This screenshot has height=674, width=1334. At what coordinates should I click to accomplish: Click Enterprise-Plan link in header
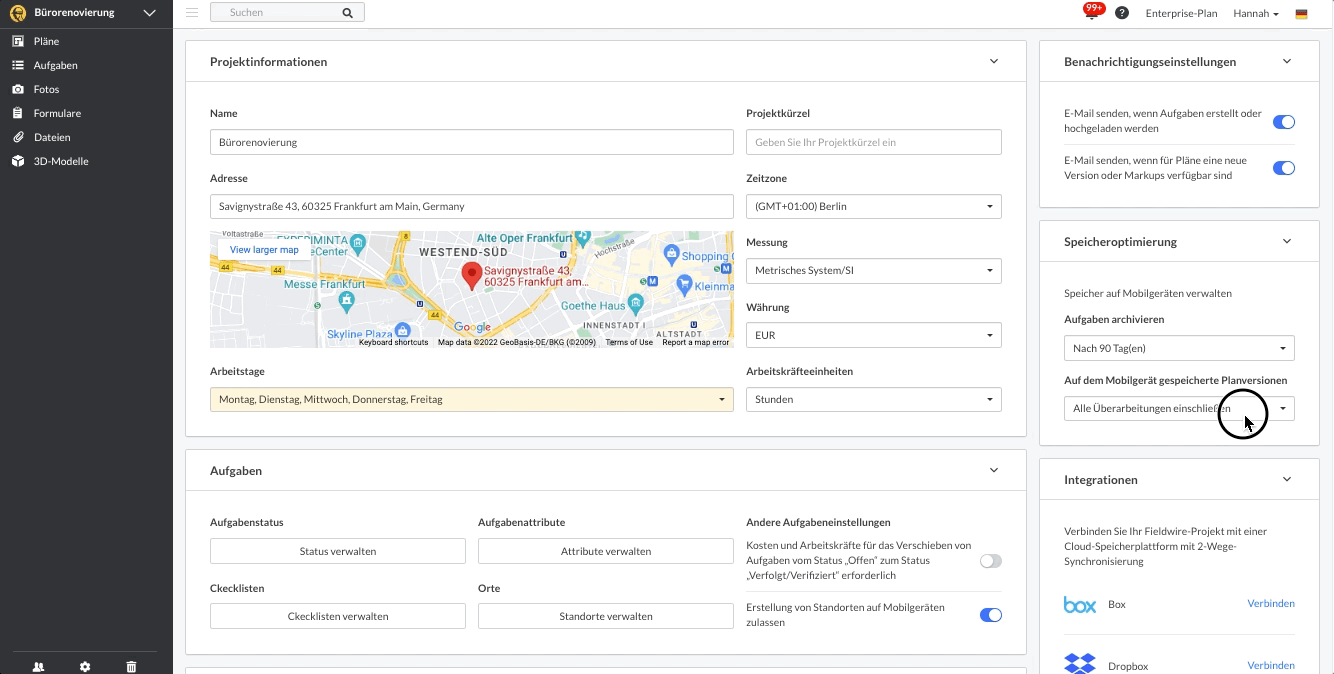(x=1182, y=14)
